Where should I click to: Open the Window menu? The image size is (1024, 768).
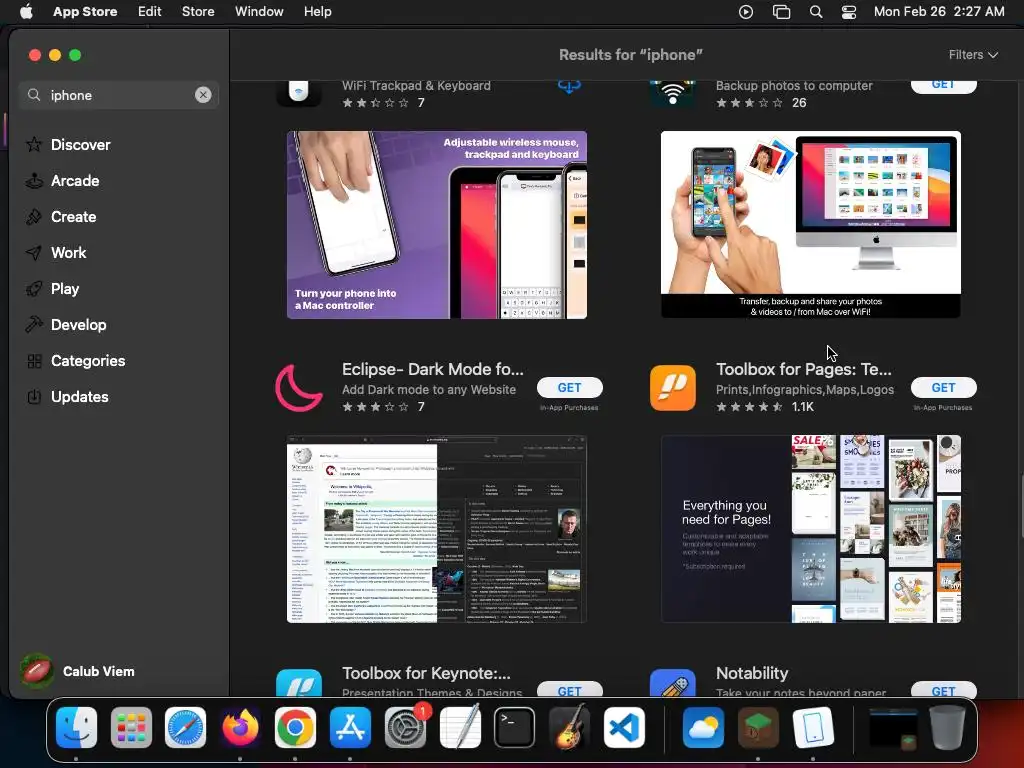pos(259,12)
